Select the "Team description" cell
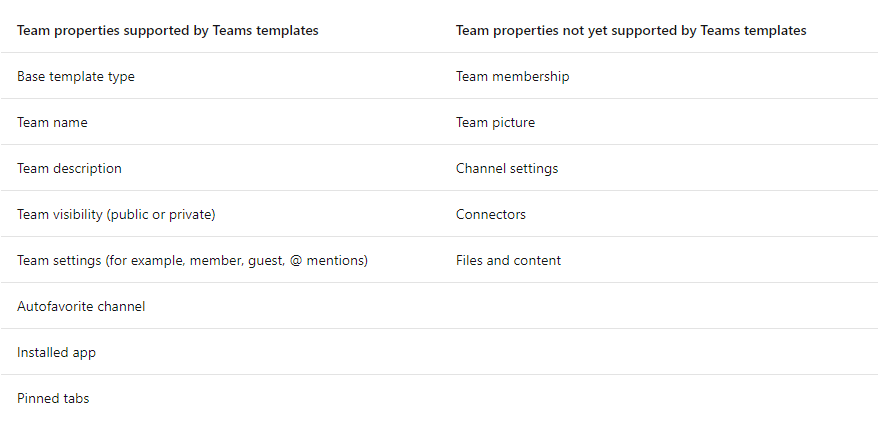This screenshot has height=430, width=885. coord(69,169)
